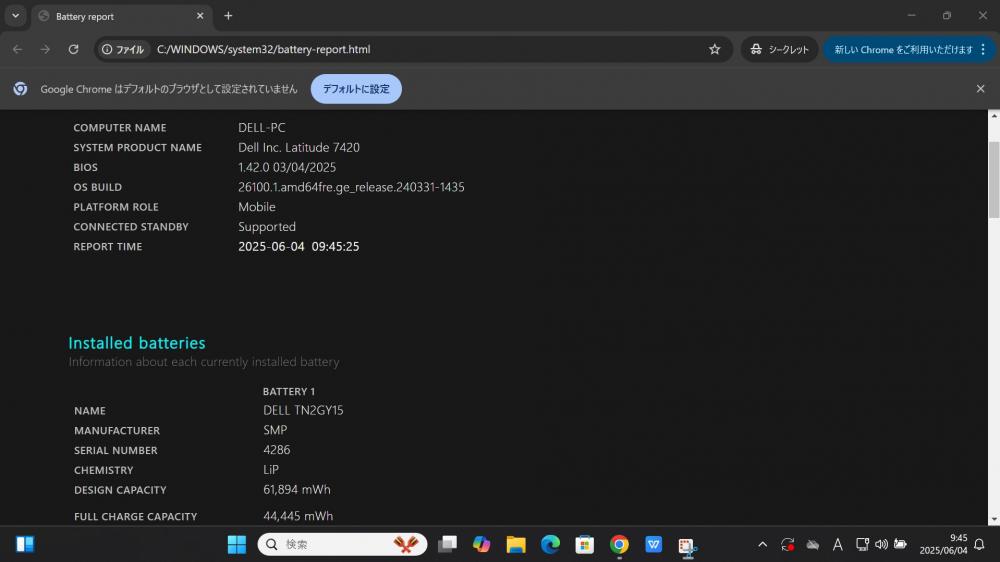
Task: Click the Supported connected standby value
Action: [x=267, y=226]
